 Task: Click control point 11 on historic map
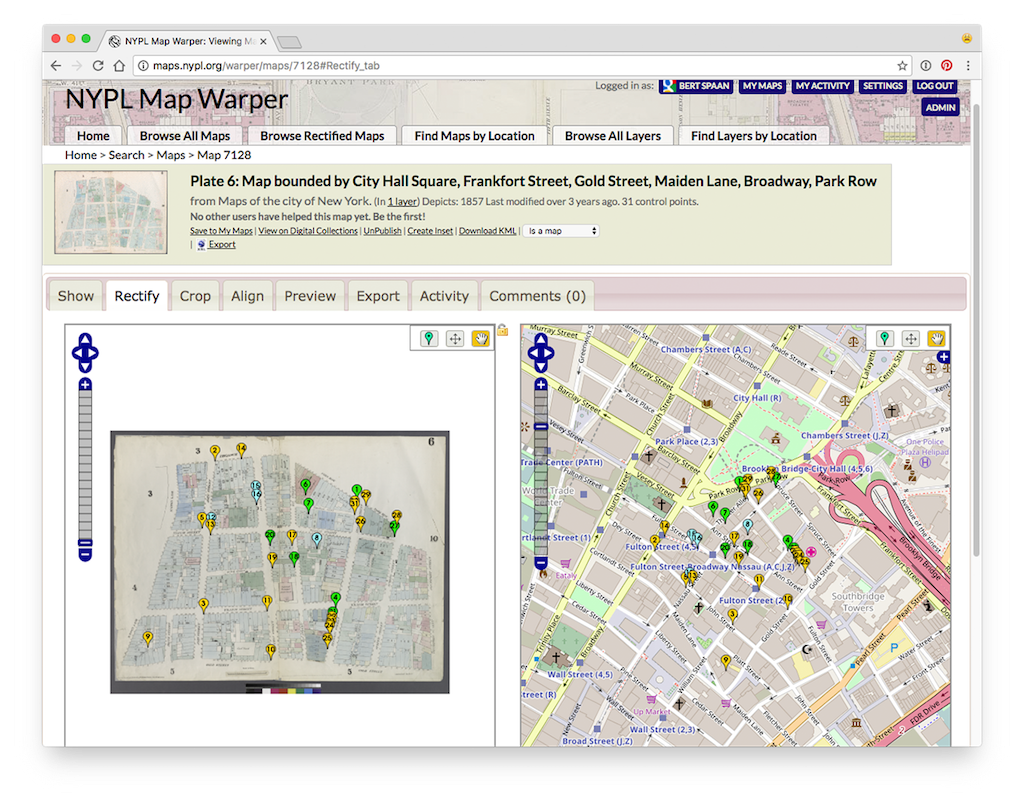click(x=266, y=601)
